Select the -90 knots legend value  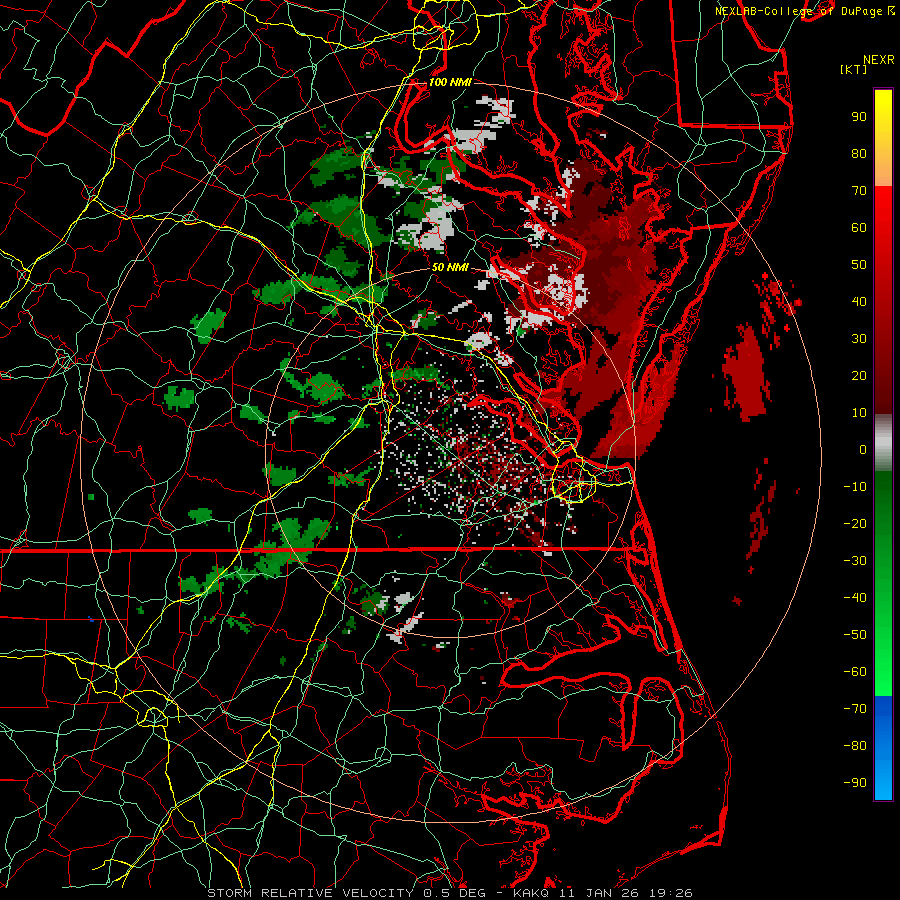tap(855, 783)
